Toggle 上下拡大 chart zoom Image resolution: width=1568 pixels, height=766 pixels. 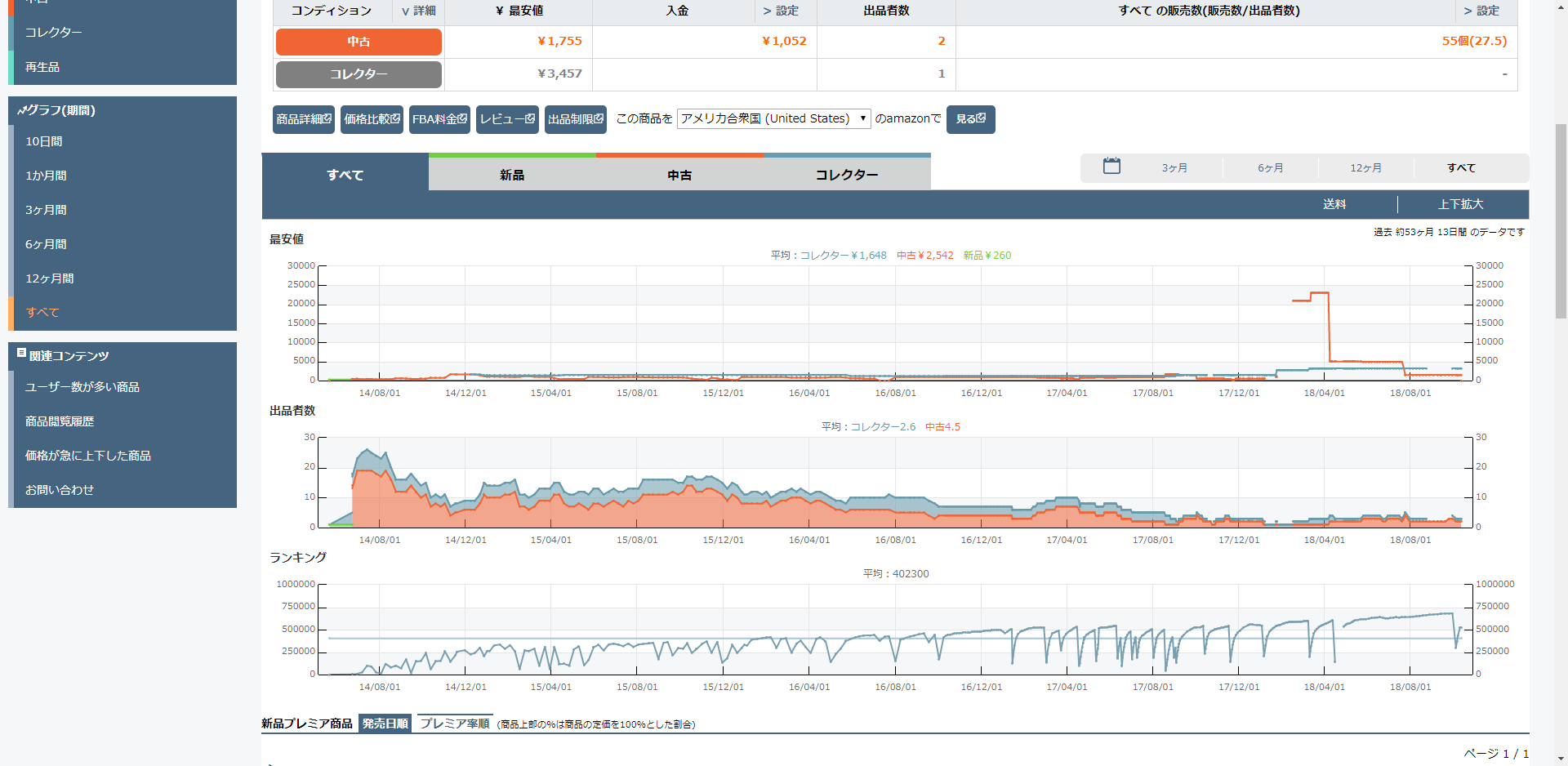tap(1460, 204)
